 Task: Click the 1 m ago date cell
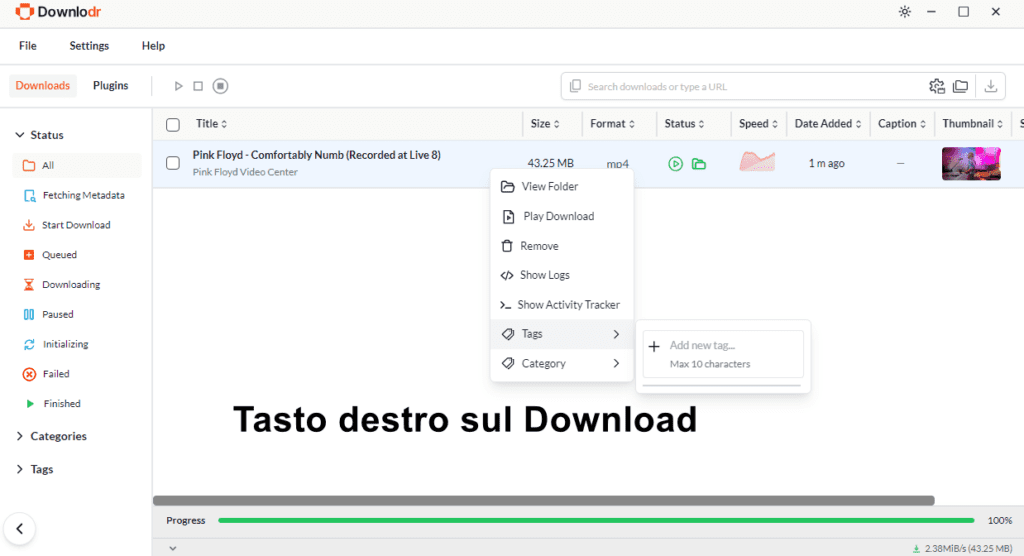[827, 163]
